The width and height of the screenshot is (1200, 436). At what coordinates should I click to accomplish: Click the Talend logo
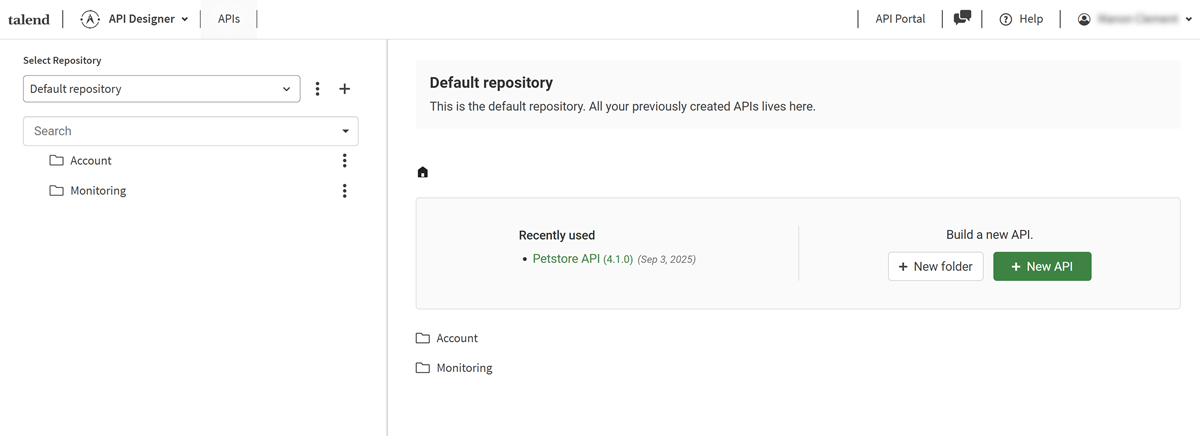click(x=28, y=19)
